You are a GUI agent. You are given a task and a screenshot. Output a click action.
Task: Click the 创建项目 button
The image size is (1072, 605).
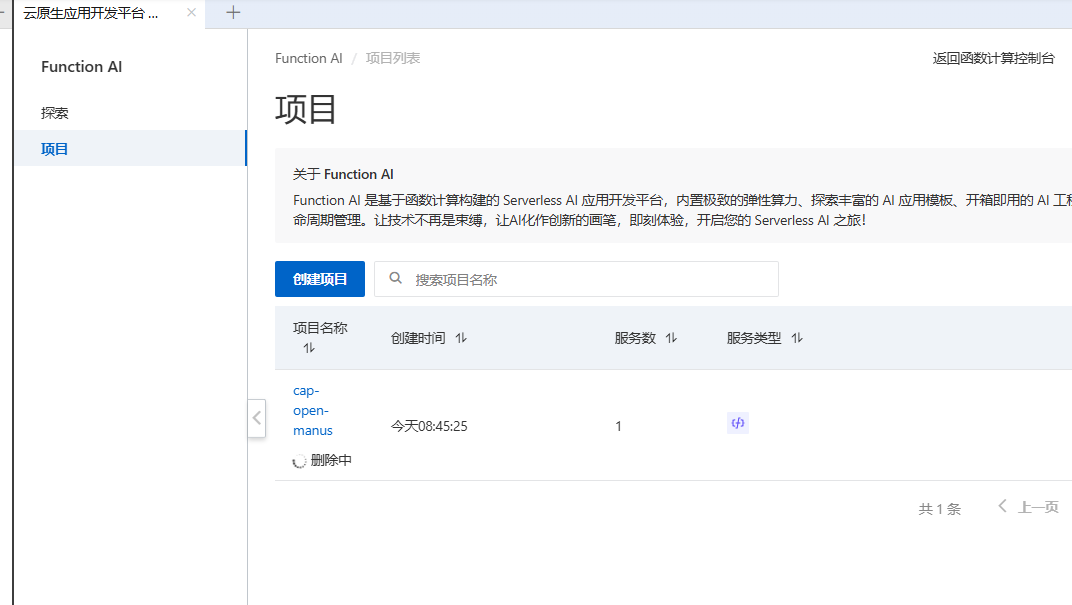[320, 279]
